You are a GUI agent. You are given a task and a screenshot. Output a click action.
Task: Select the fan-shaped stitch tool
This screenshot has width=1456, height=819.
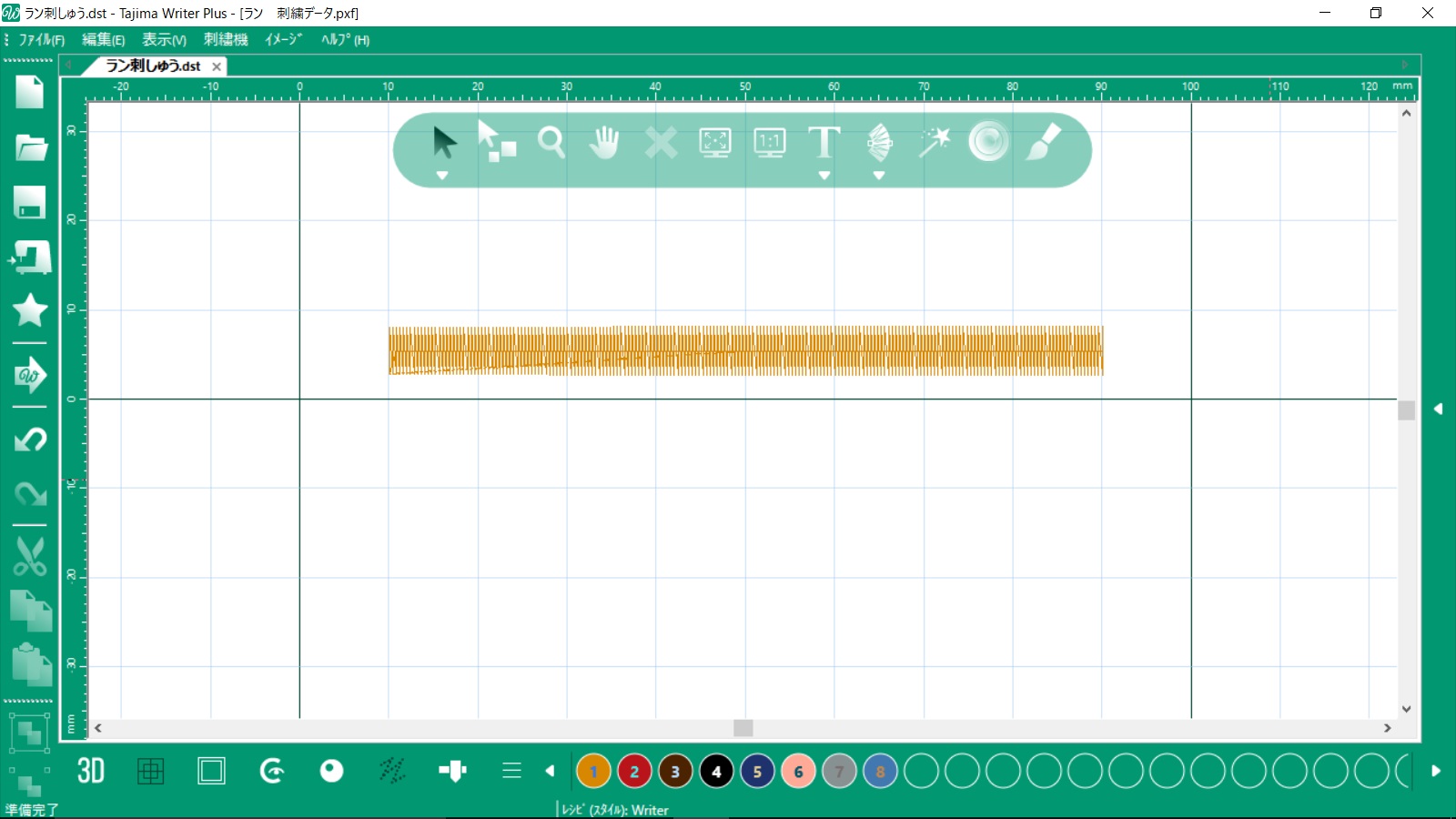879,142
